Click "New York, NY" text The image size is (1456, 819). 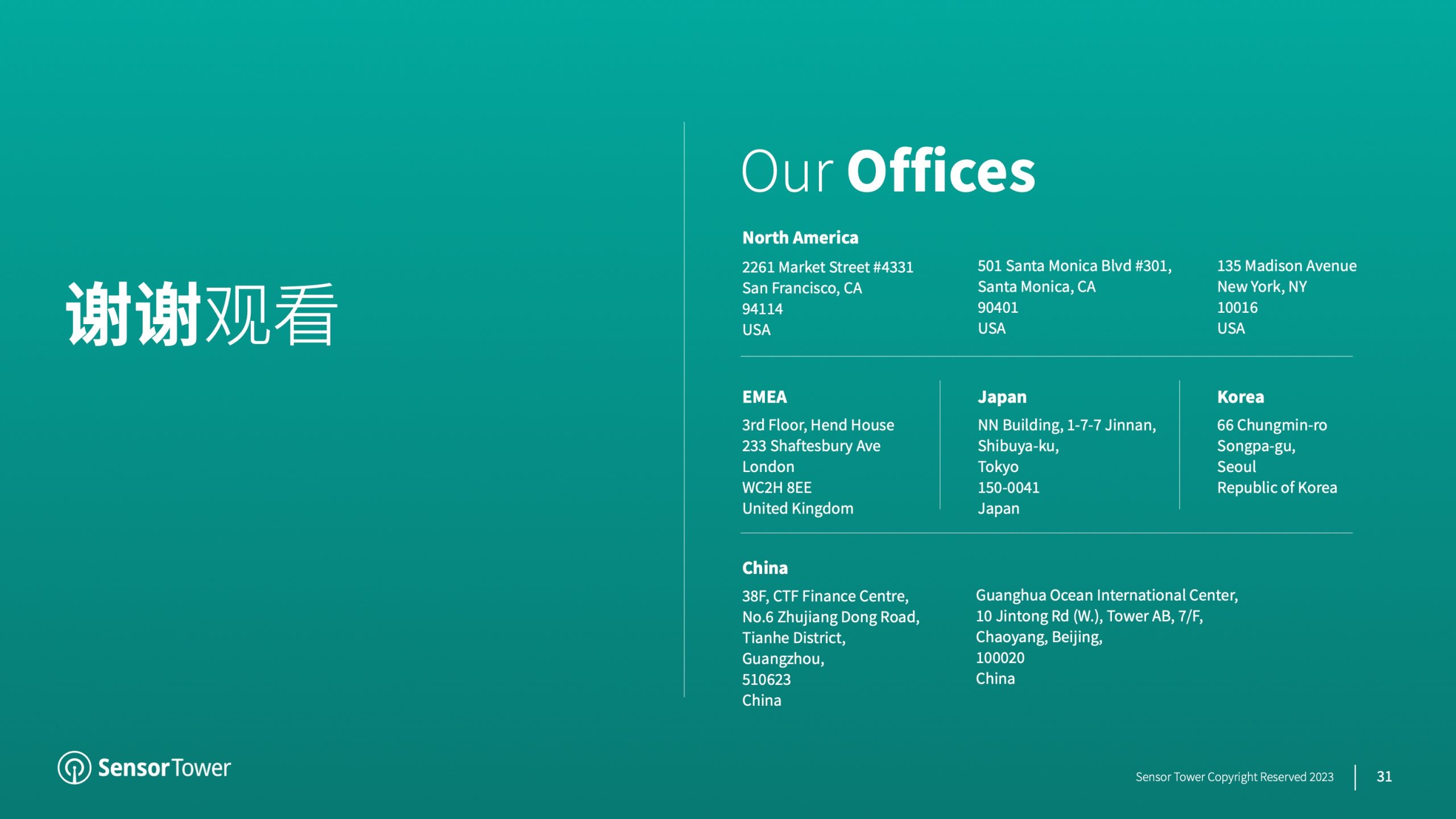[1261, 287]
